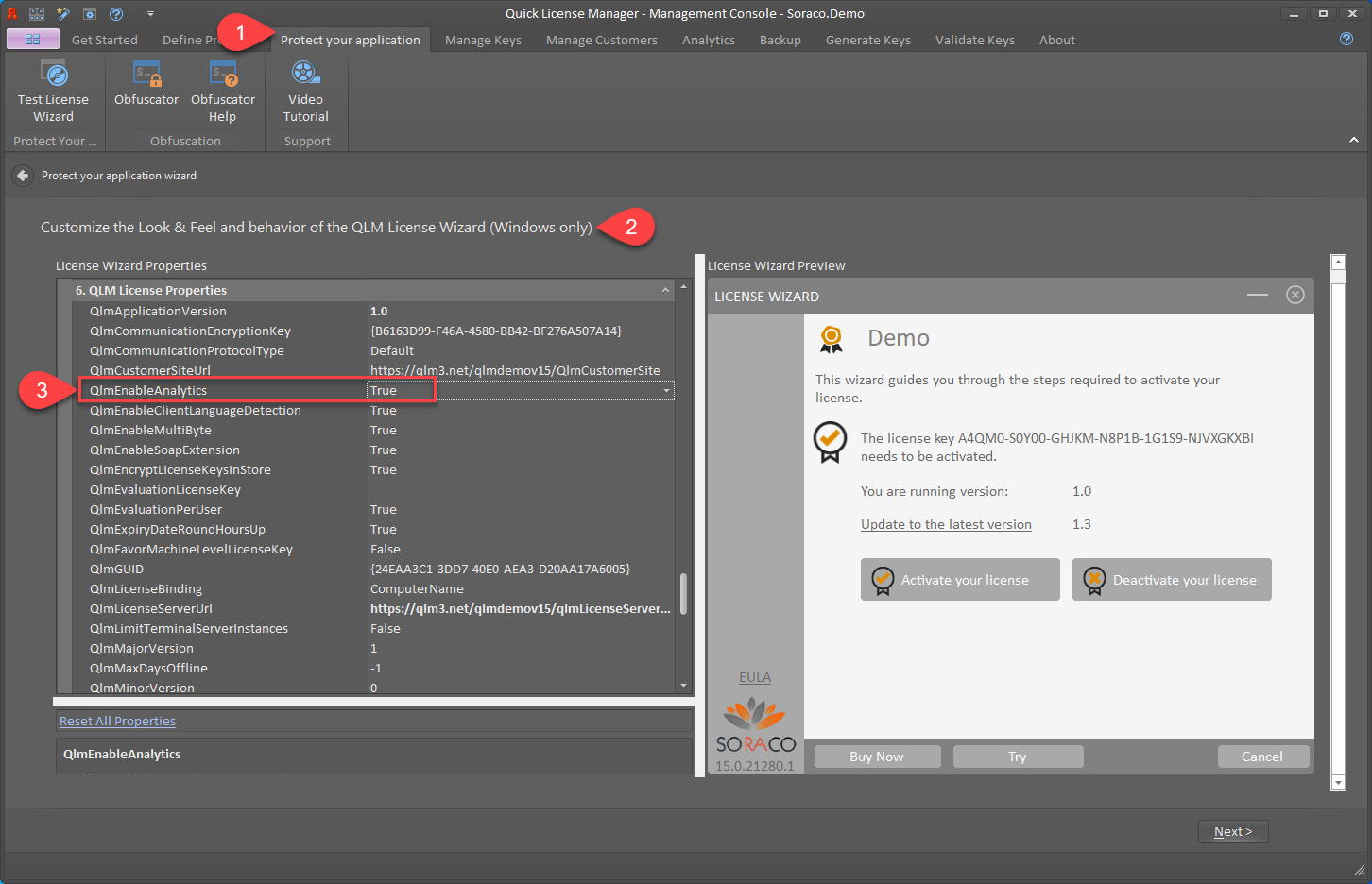Open the Test License Wizard tool
Screen dimensions: 1372x884
coord(53,92)
